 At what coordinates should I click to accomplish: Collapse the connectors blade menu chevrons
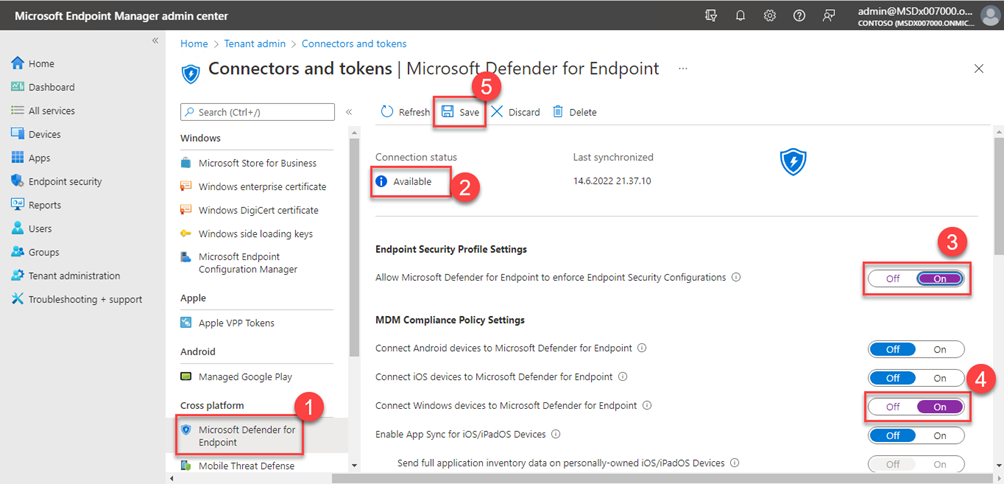[x=349, y=112]
